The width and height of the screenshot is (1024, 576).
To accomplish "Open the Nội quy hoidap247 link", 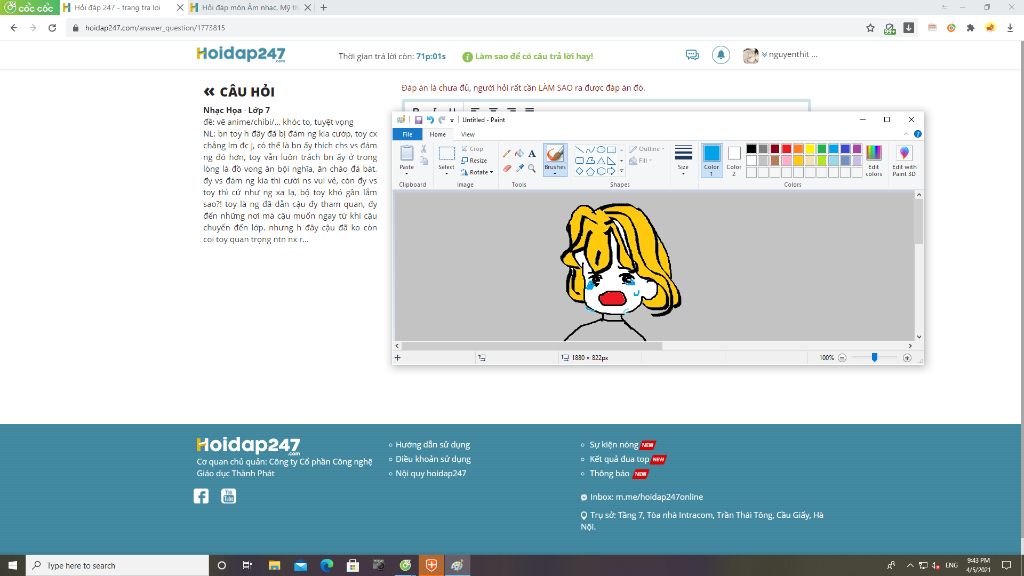I will [x=431, y=473].
